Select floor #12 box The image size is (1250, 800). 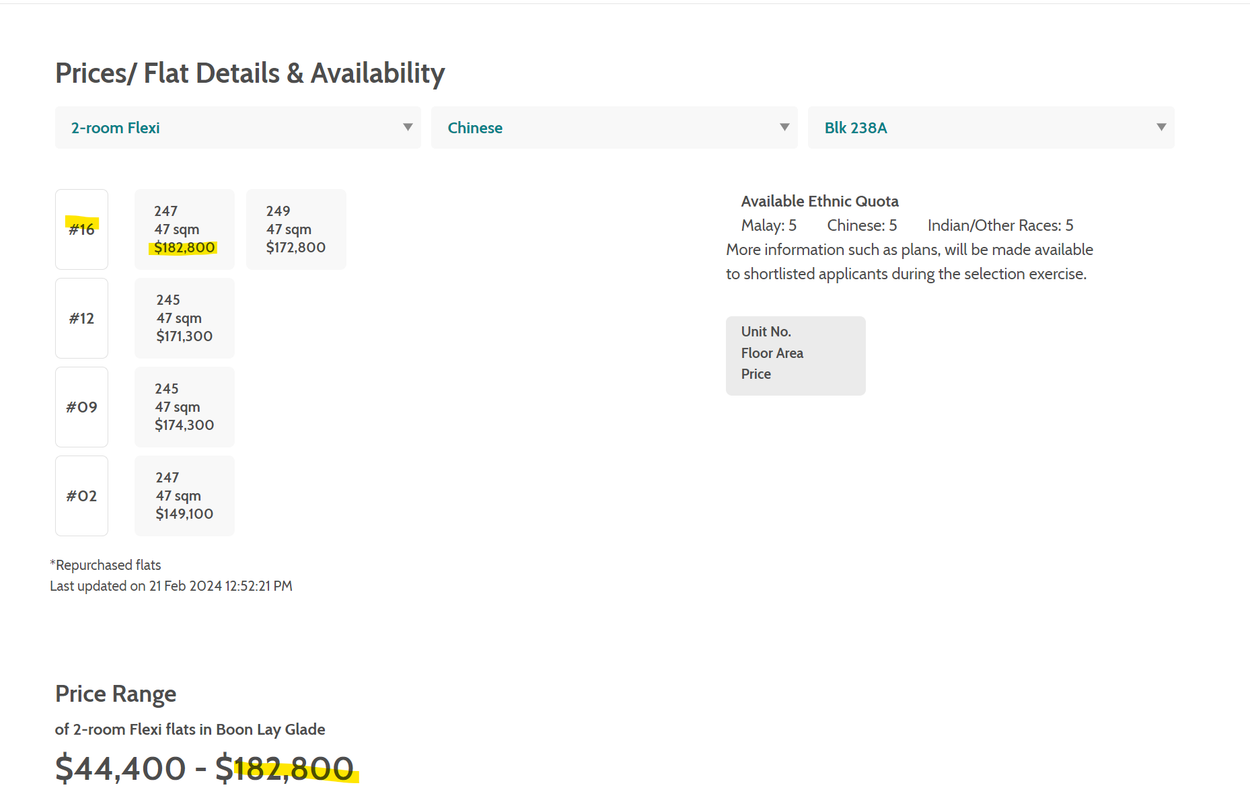(x=82, y=318)
